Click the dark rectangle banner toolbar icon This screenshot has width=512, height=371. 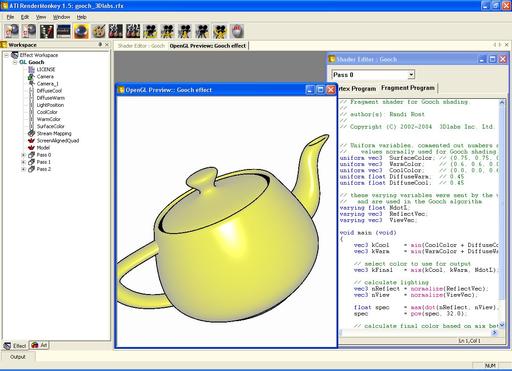click(64, 31)
